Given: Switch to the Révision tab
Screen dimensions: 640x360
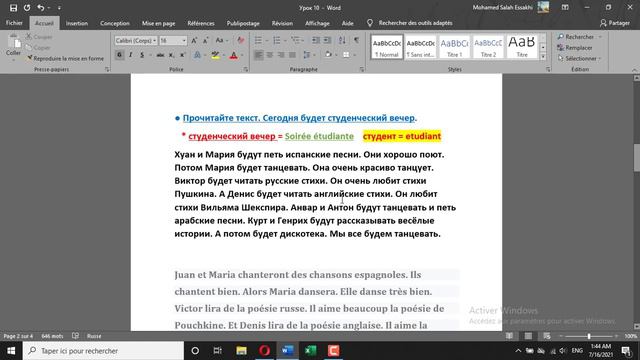Looking at the screenshot, I should point(282,23).
